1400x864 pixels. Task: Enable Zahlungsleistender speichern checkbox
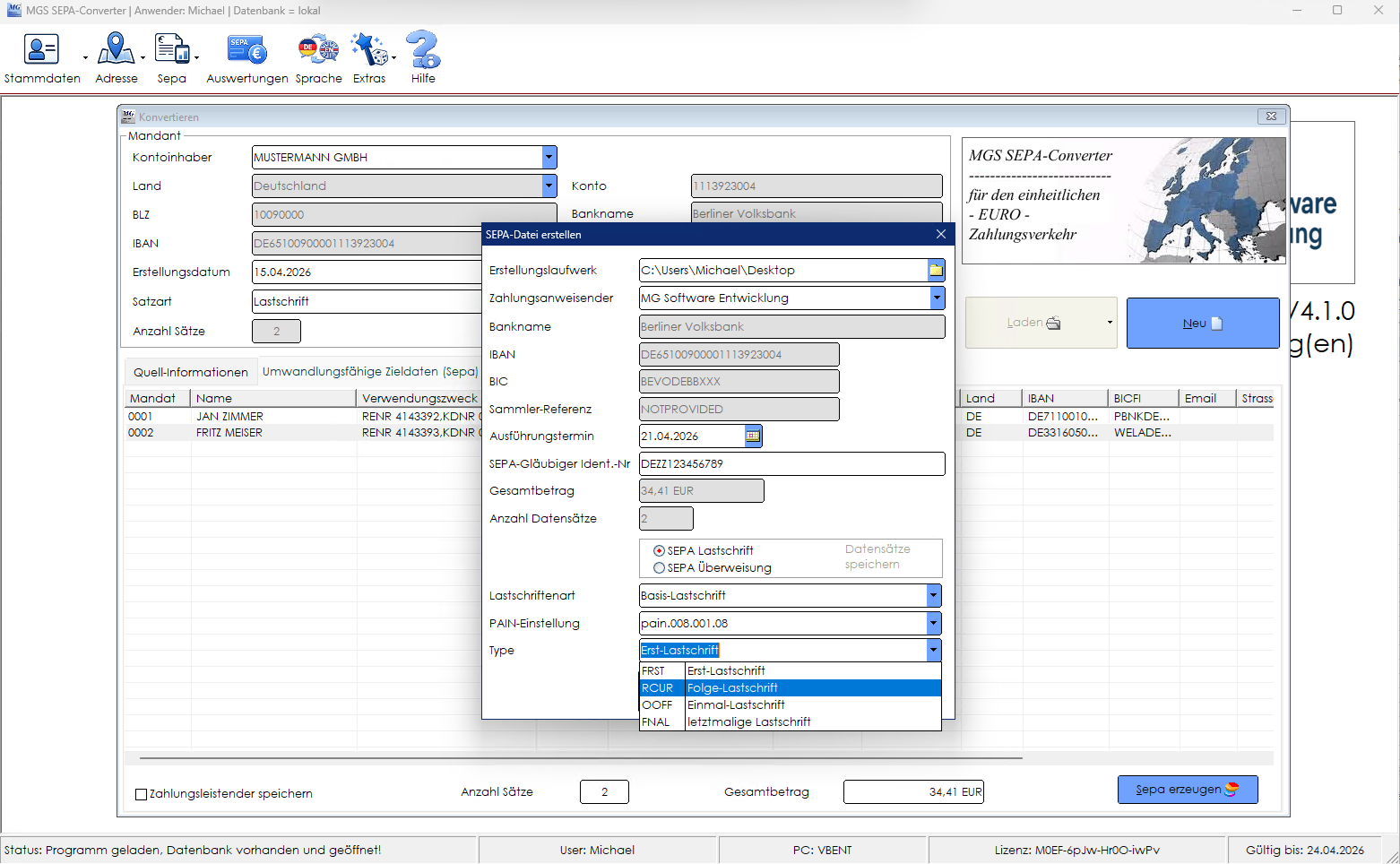(x=141, y=794)
